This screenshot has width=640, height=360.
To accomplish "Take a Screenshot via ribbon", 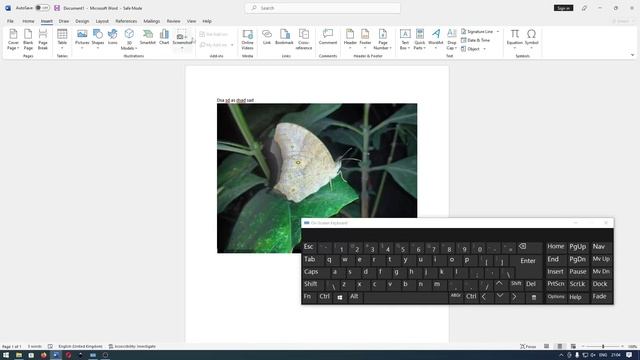I will coord(182,40).
